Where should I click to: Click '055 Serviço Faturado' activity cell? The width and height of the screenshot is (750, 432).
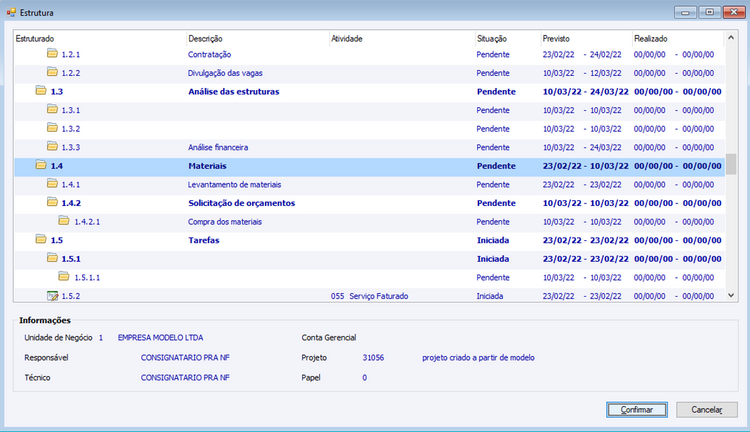tap(369, 296)
